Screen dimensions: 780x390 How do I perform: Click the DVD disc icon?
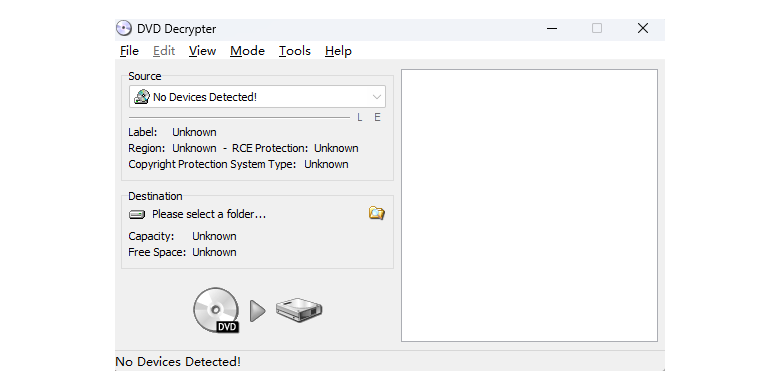(x=216, y=310)
